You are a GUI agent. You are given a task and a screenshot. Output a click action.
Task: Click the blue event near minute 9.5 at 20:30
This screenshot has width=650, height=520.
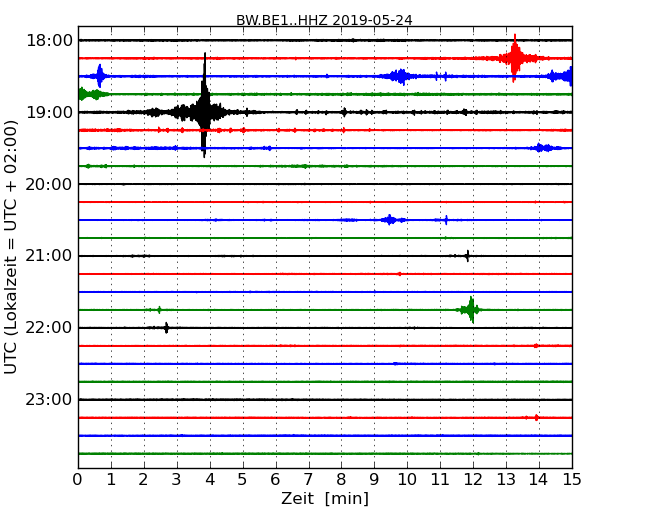pos(390,220)
